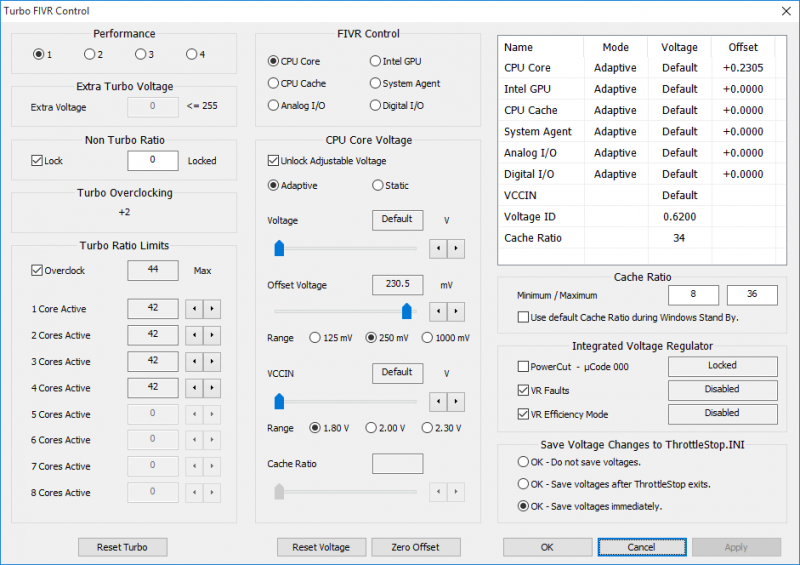800x565 pixels.
Task: Click the VCCIN slider thumb
Action: (x=279, y=401)
